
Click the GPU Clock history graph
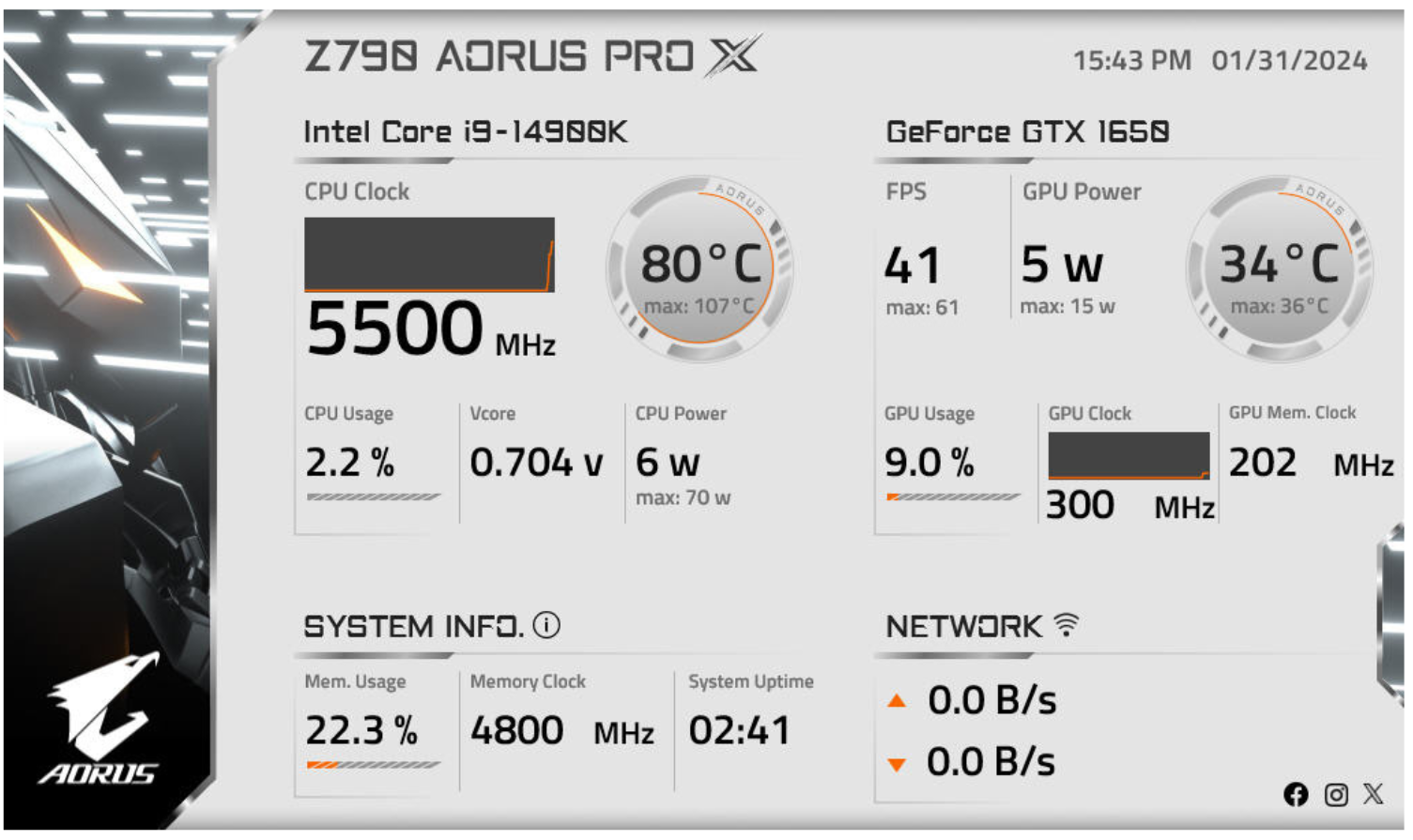pyautogui.click(x=1129, y=455)
